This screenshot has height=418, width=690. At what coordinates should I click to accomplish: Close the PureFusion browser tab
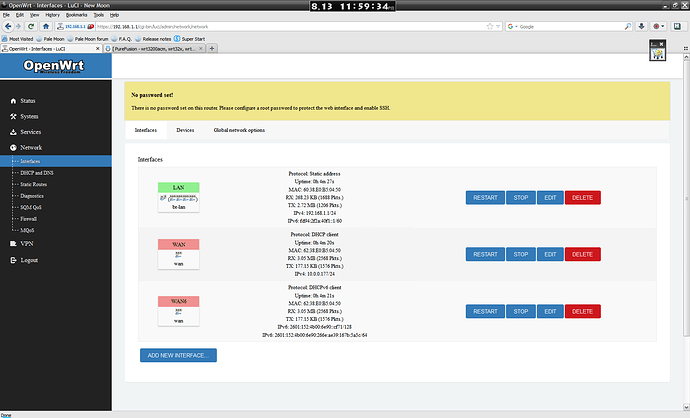click(201, 48)
